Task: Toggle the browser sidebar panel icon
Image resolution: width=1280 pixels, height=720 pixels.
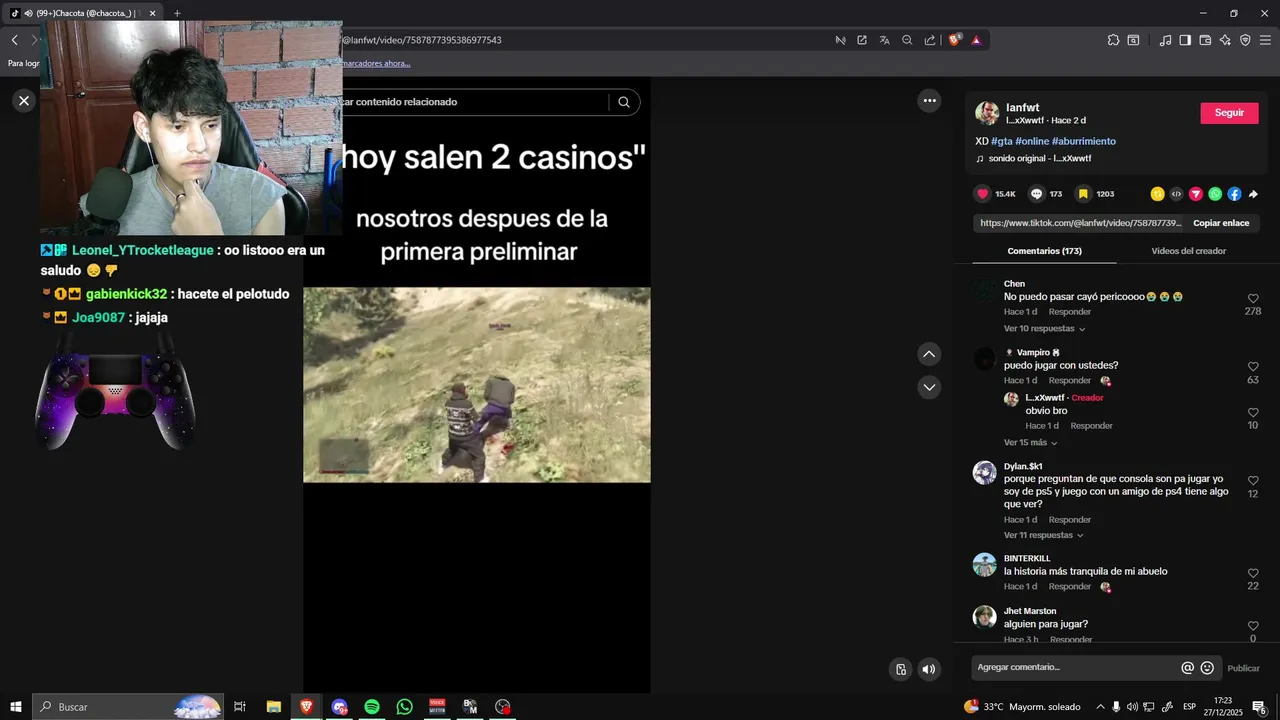Action: pos(1185,40)
